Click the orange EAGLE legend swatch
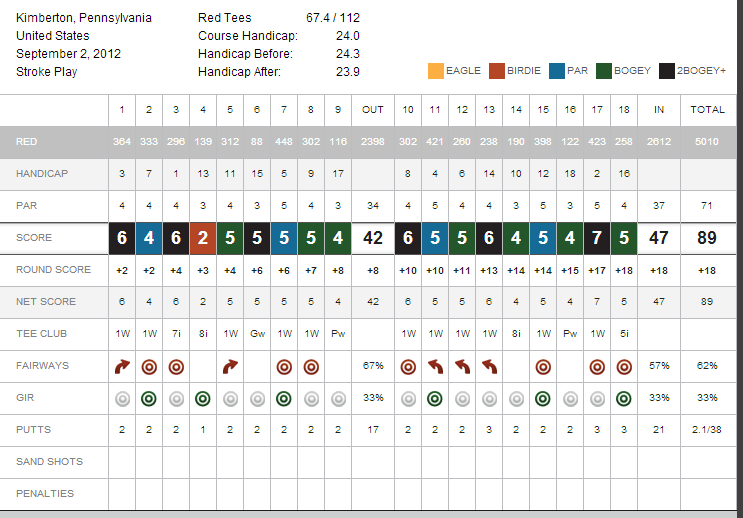Screen dimensions: 743x518 (435, 71)
